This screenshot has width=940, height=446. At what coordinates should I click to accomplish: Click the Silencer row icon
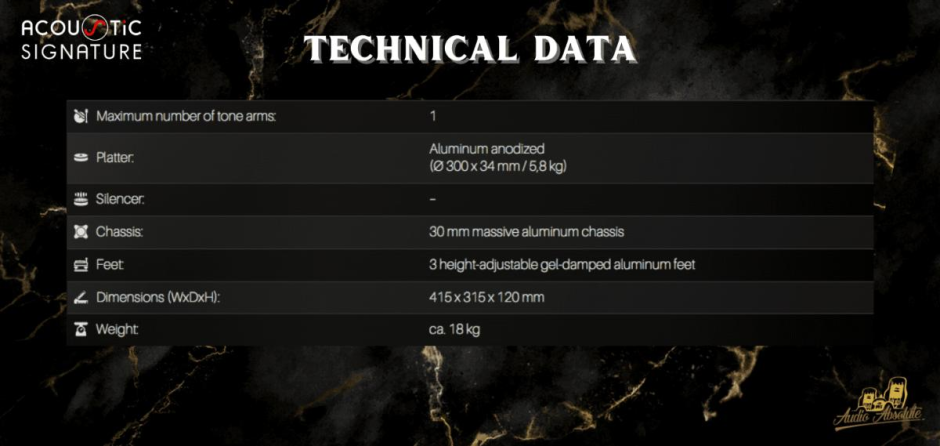coord(81,199)
